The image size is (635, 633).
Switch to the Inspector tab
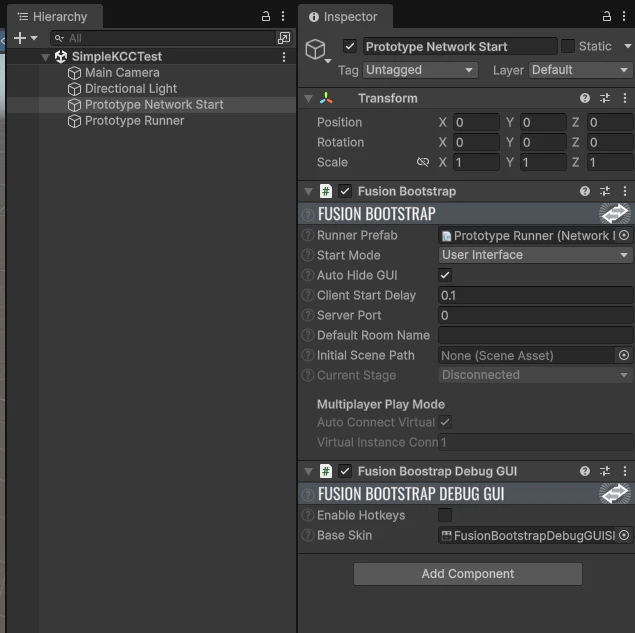point(345,17)
